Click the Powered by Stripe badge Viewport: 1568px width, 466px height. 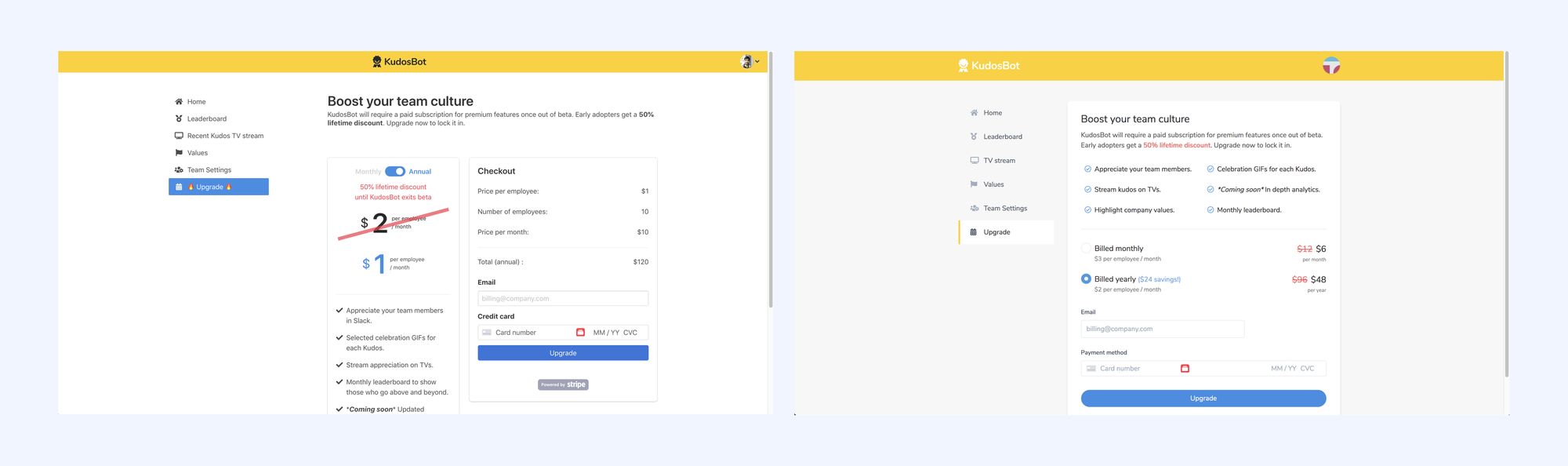[563, 384]
